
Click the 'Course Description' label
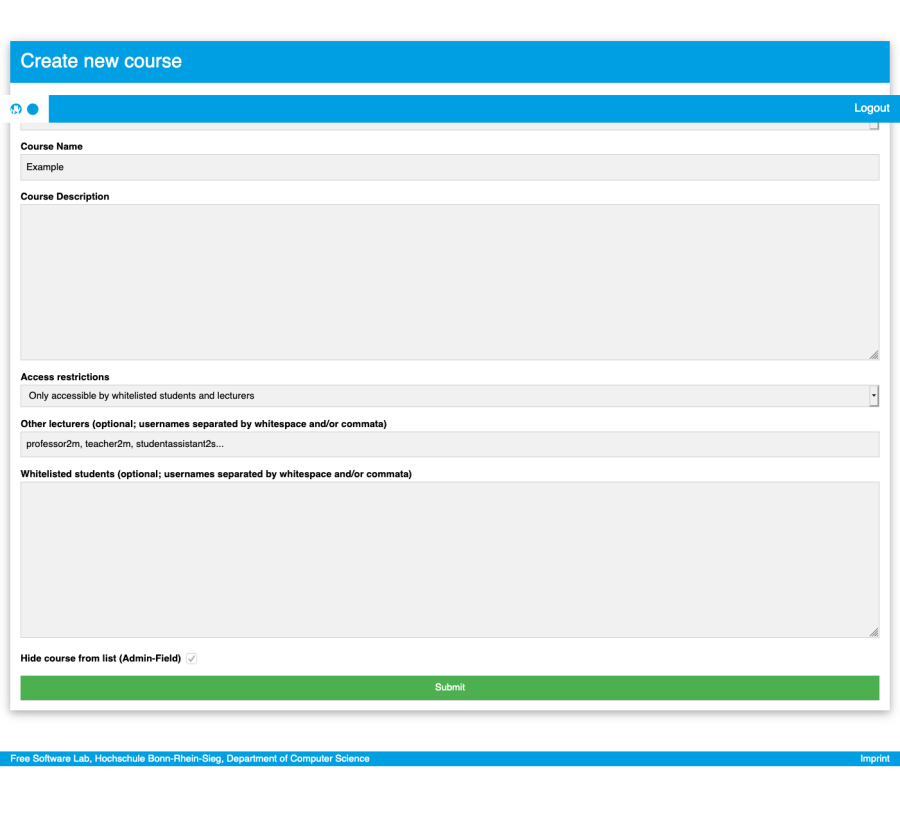[x=65, y=196]
